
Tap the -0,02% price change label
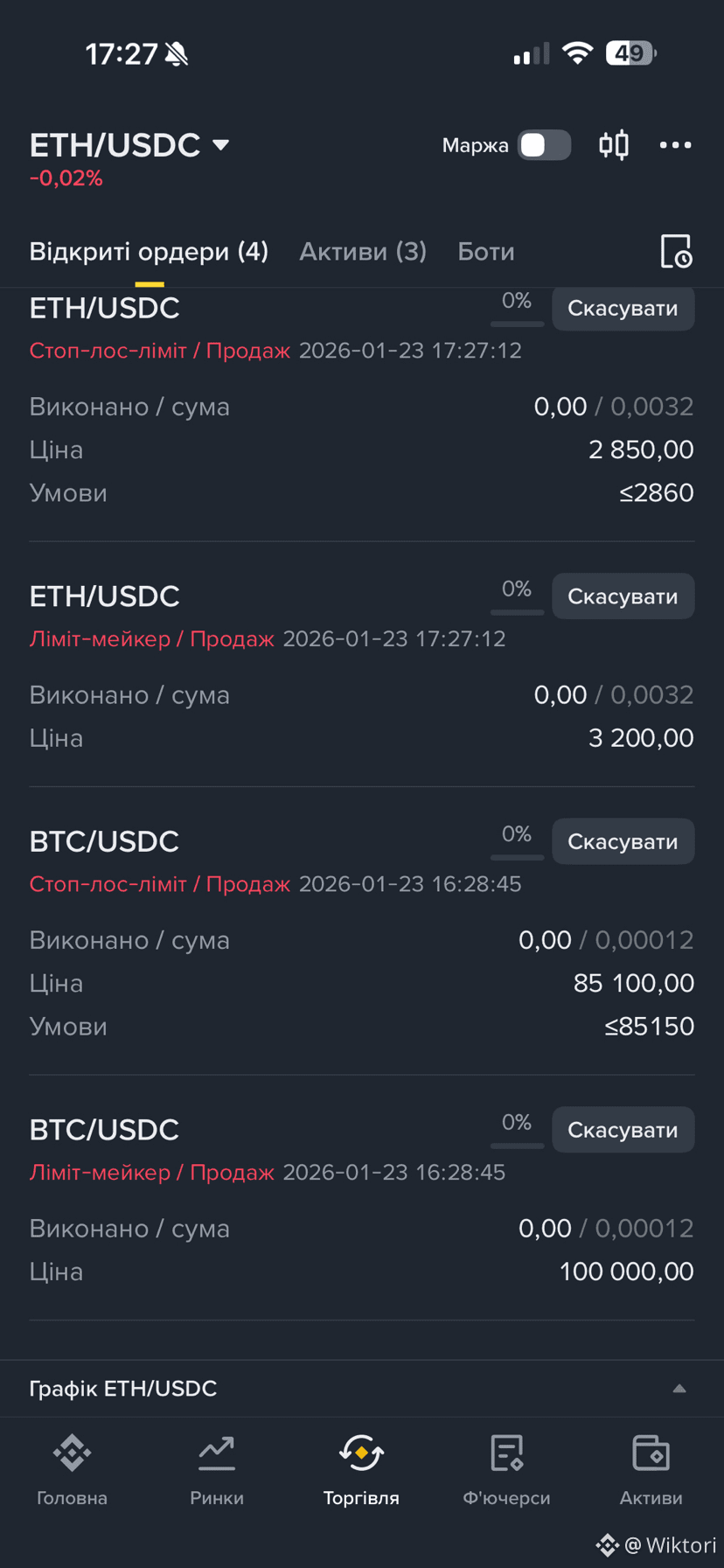pos(66,178)
